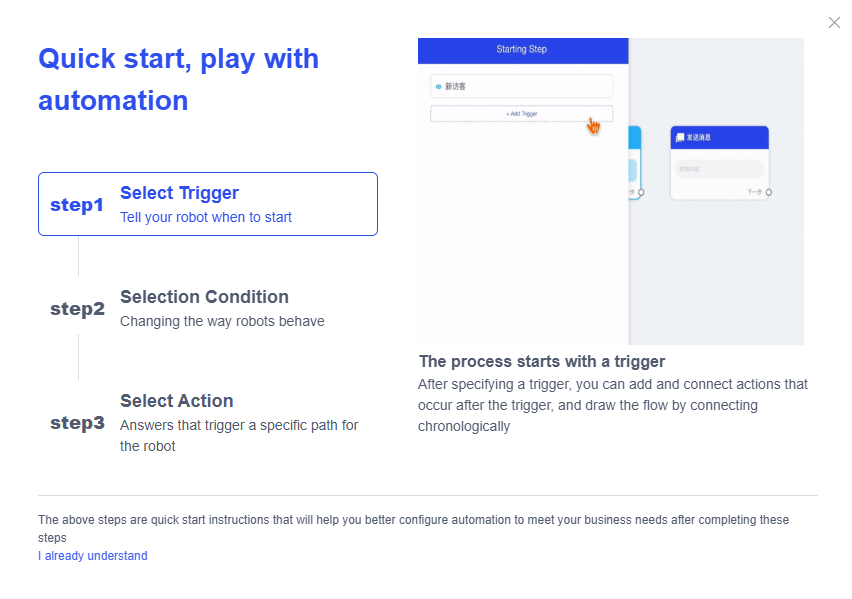The image size is (852, 599).
Task: Click the blue 发送消息 node header
Action: [719, 137]
